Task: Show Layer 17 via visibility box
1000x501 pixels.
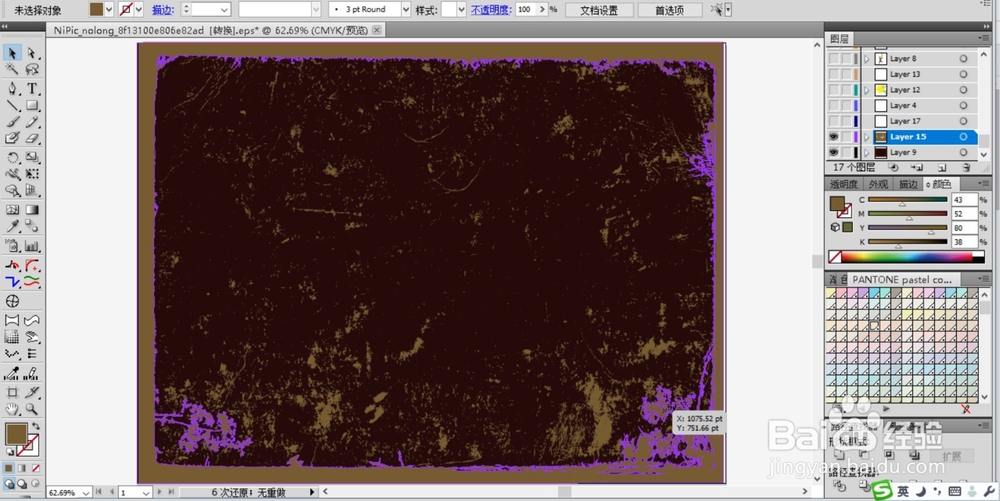Action: [834, 121]
